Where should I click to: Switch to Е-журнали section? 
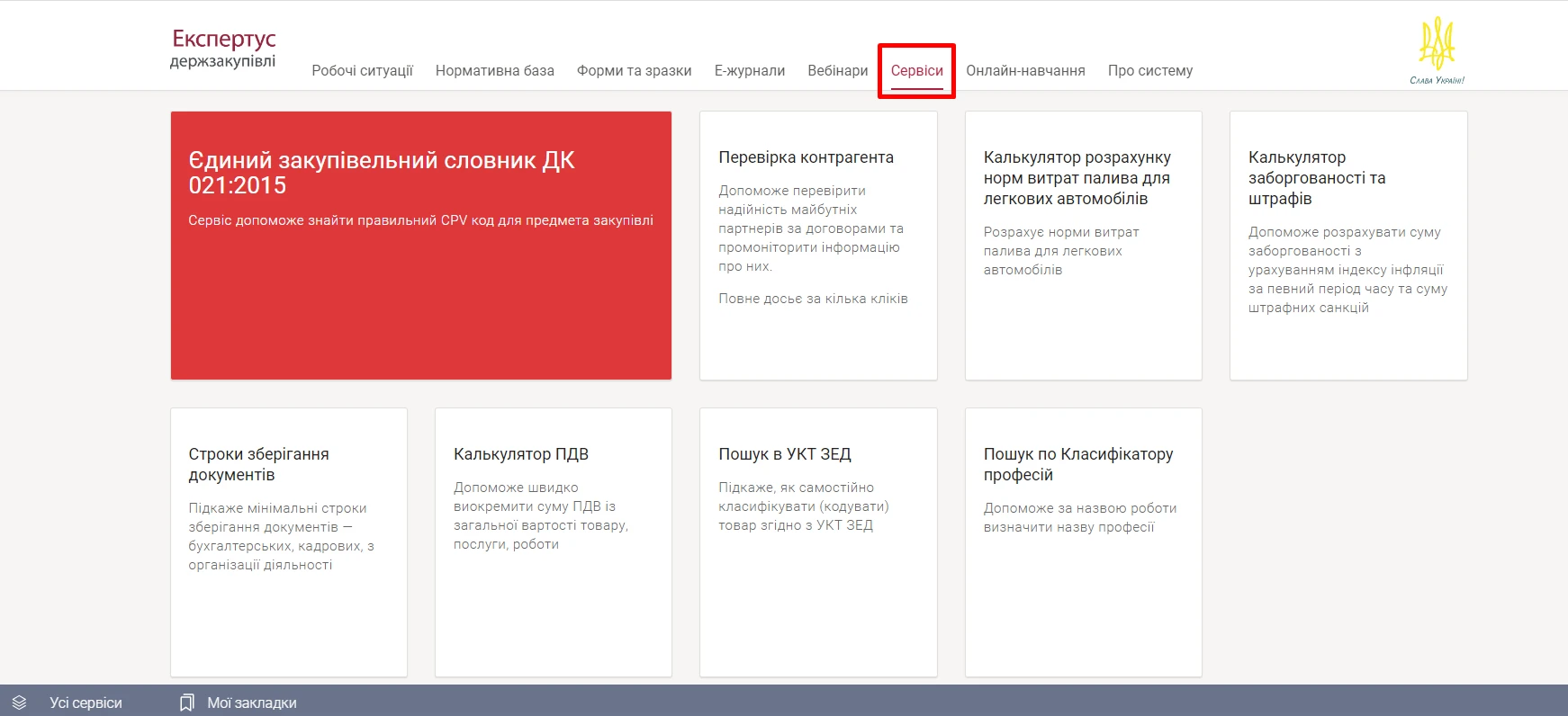749,70
